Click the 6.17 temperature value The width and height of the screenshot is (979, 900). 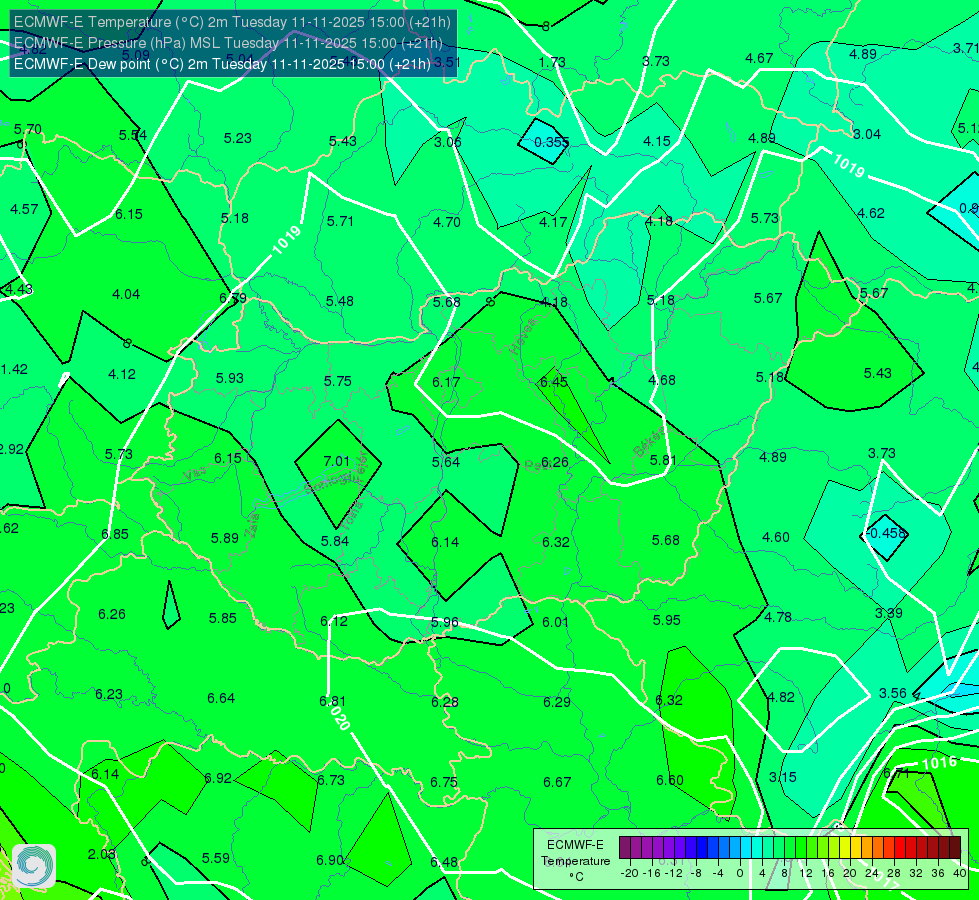pyautogui.click(x=446, y=382)
